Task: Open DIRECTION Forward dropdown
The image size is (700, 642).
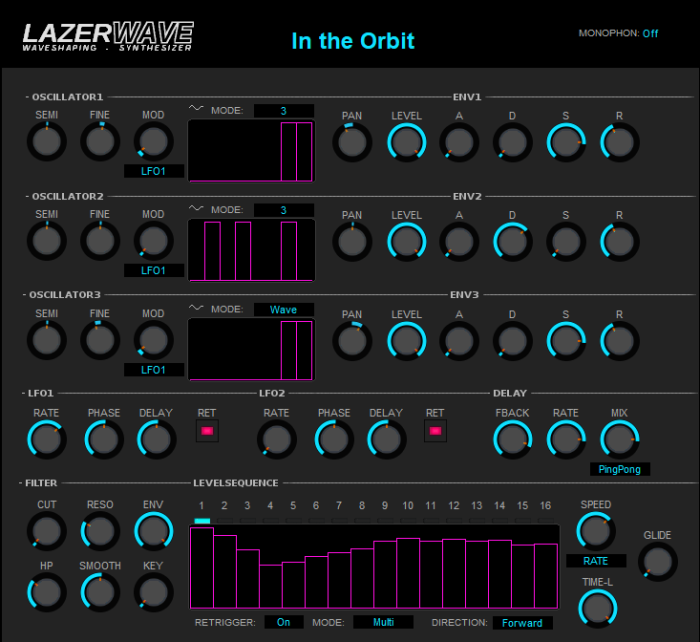Action: pos(522,623)
